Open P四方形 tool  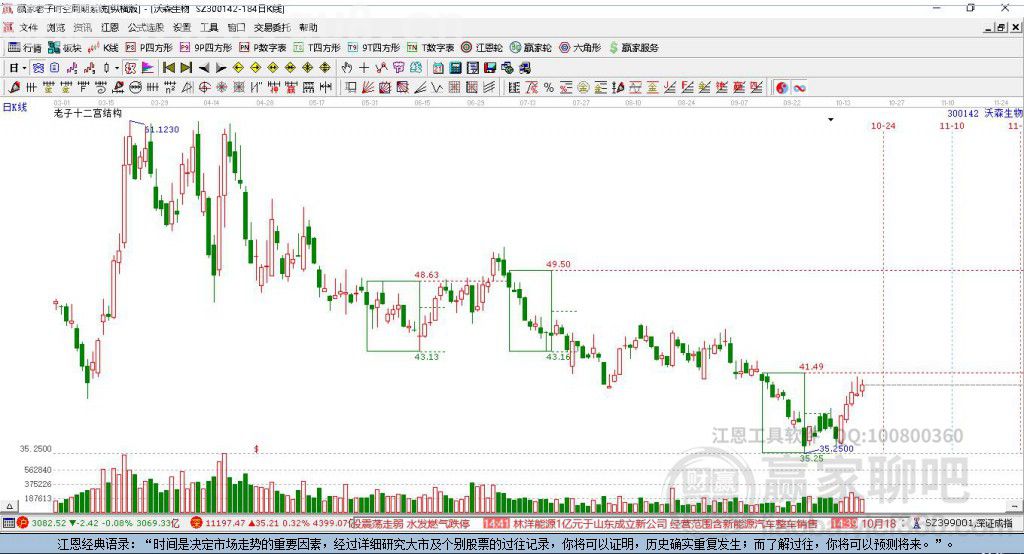tap(149, 48)
